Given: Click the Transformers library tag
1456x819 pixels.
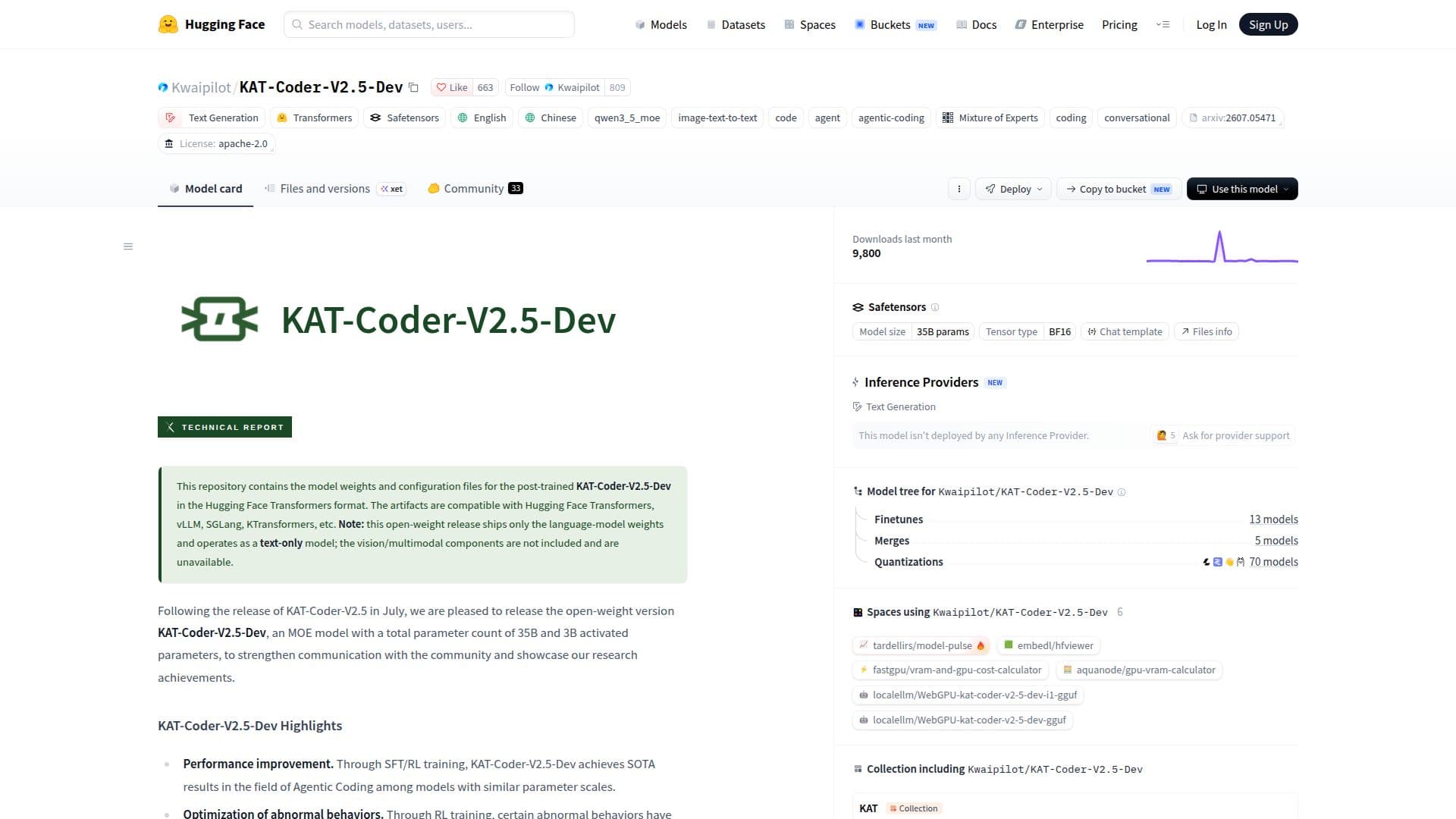Looking at the screenshot, I should [x=315, y=118].
